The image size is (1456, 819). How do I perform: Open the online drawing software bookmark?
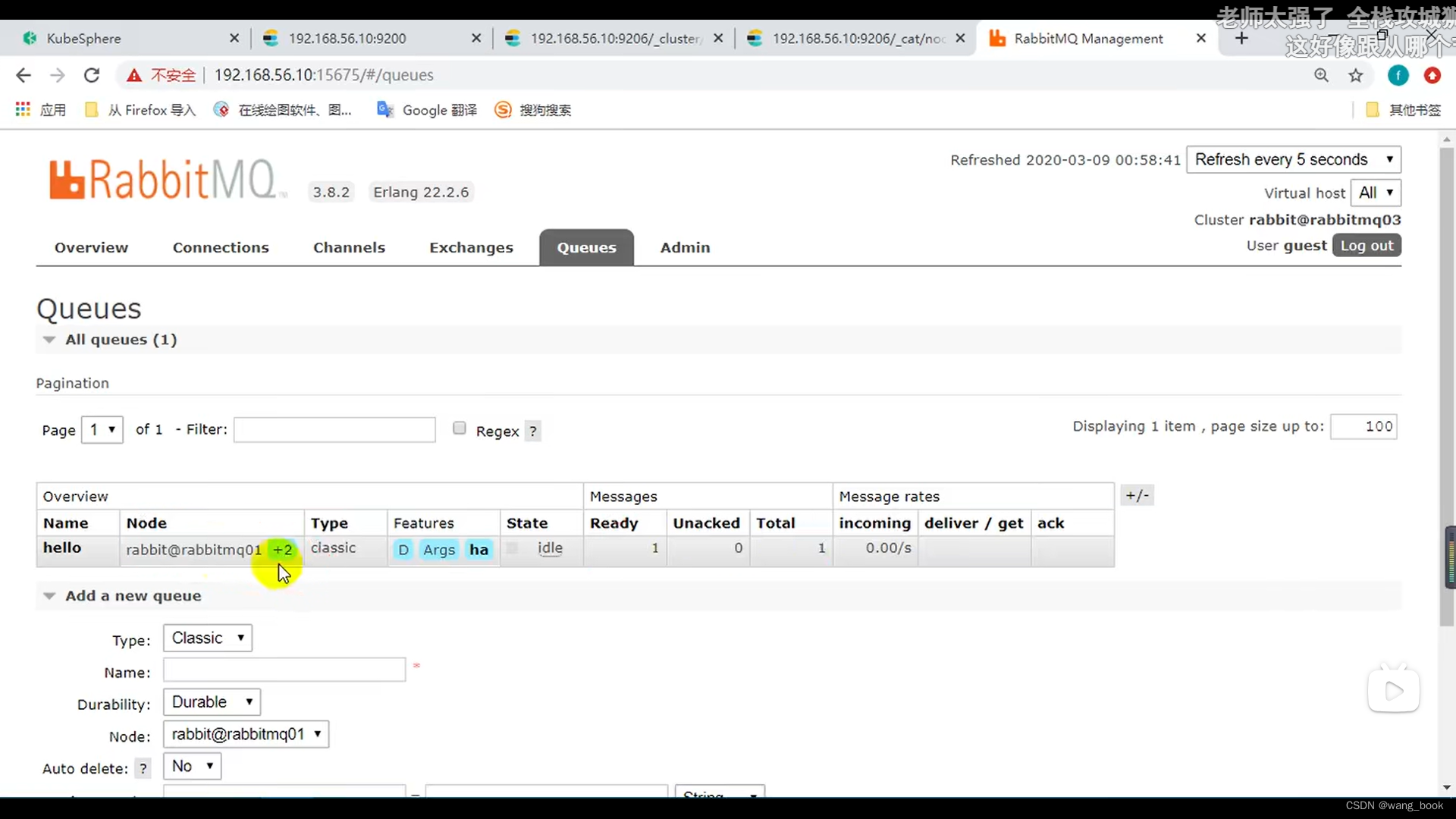(283, 110)
